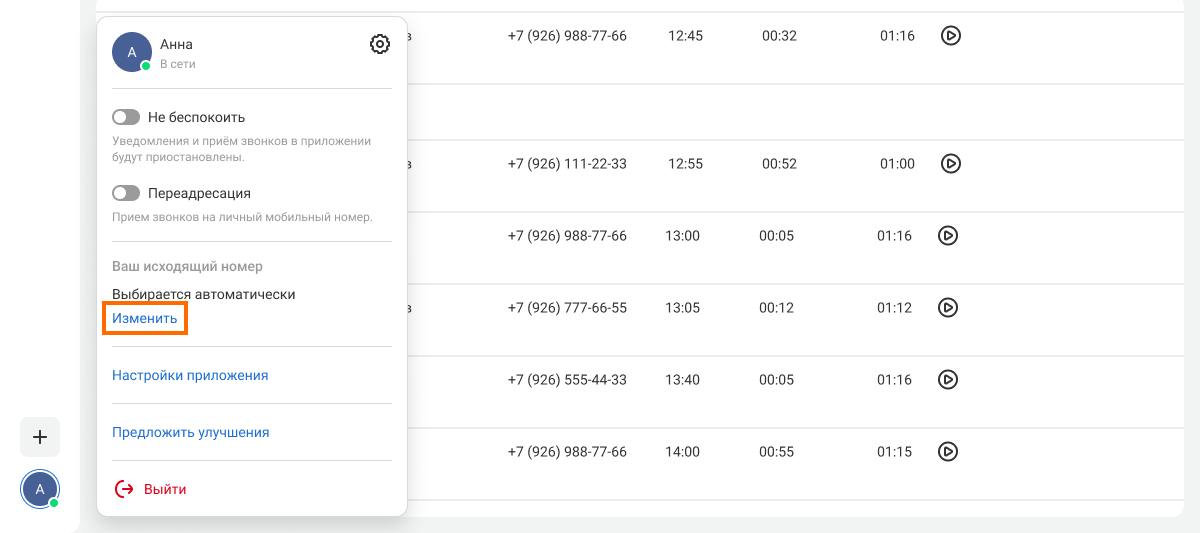Select phone number +7 (926) 555-44-33
Screen dimensions: 1200x533
click(567, 380)
